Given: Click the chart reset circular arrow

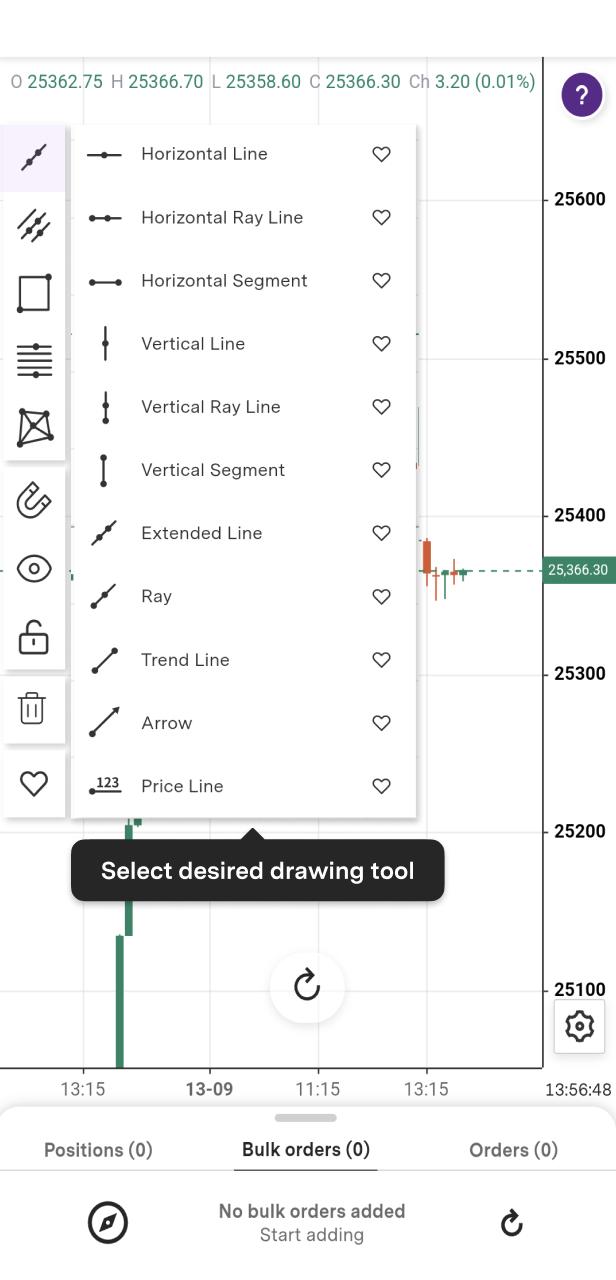Looking at the screenshot, I should [x=307, y=987].
